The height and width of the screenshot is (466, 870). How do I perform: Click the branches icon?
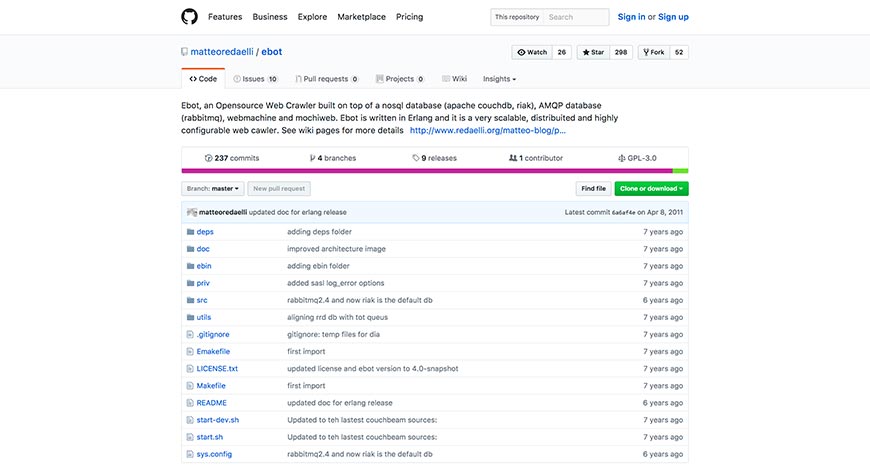click(311, 158)
